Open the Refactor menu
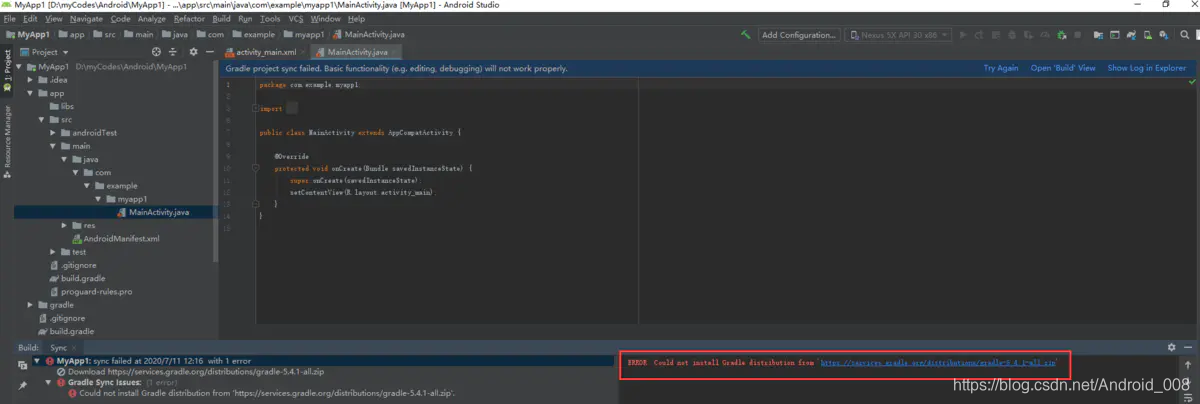 click(189, 19)
